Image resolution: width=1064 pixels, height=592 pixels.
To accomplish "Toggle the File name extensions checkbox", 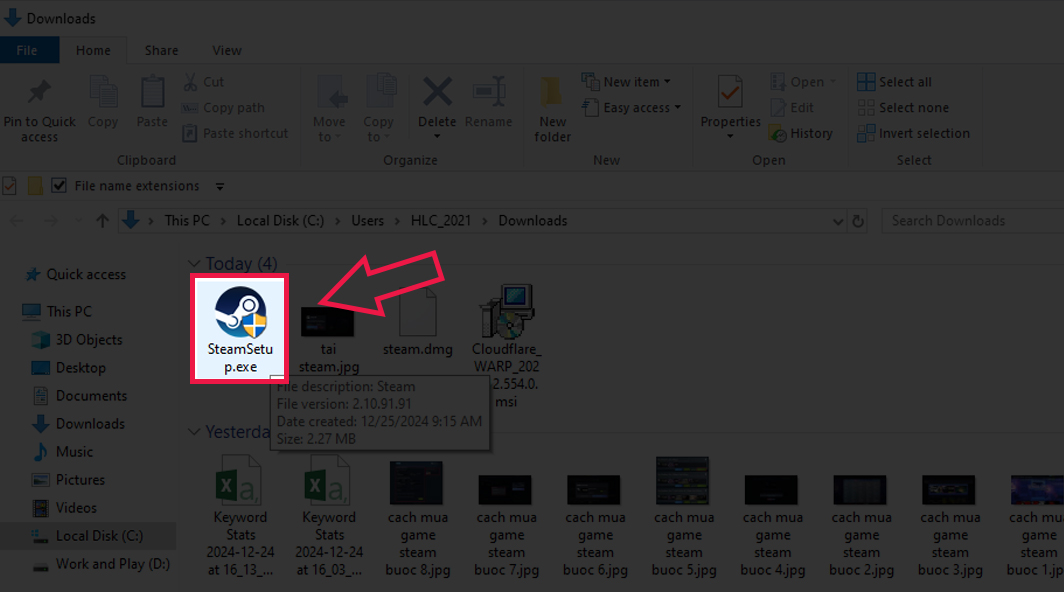I will tap(59, 185).
